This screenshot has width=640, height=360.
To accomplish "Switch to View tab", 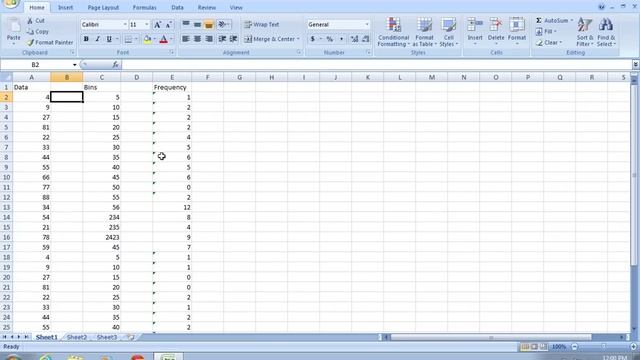I will click(236, 7).
